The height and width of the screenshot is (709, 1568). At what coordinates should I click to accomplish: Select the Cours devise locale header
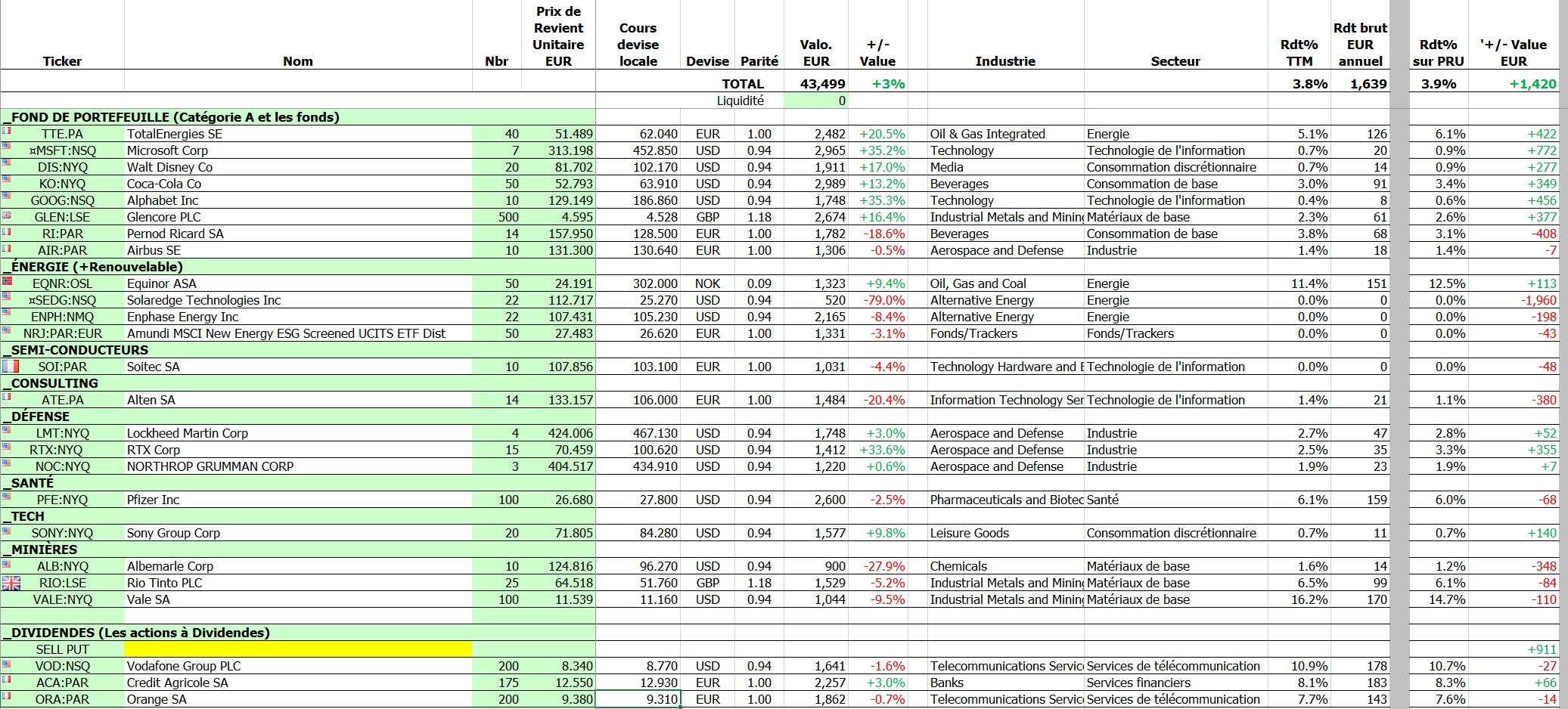[x=638, y=45]
